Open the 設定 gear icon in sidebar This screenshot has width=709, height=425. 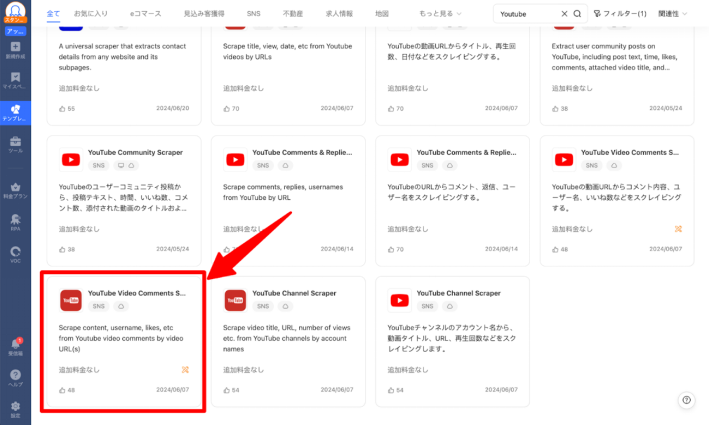click(15, 409)
